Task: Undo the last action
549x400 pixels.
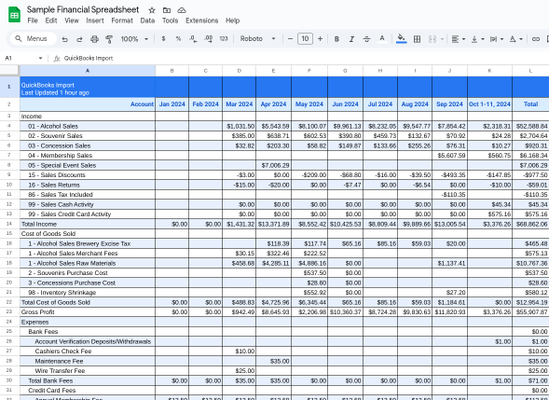Action: (65, 39)
